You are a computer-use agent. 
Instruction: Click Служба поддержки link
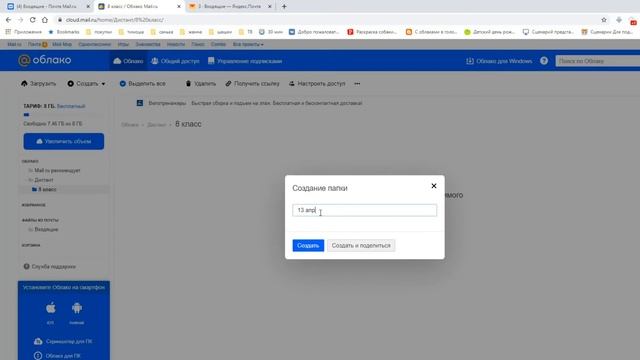(x=49, y=267)
